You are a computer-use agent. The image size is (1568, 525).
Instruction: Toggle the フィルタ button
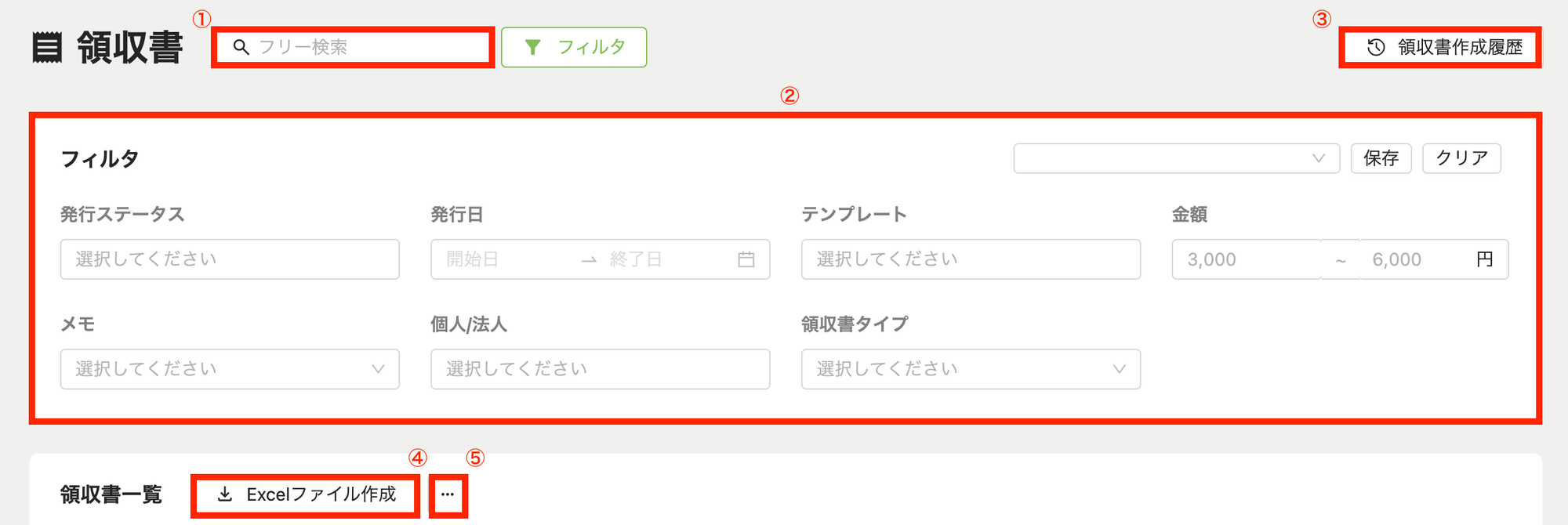pyautogui.click(x=574, y=48)
